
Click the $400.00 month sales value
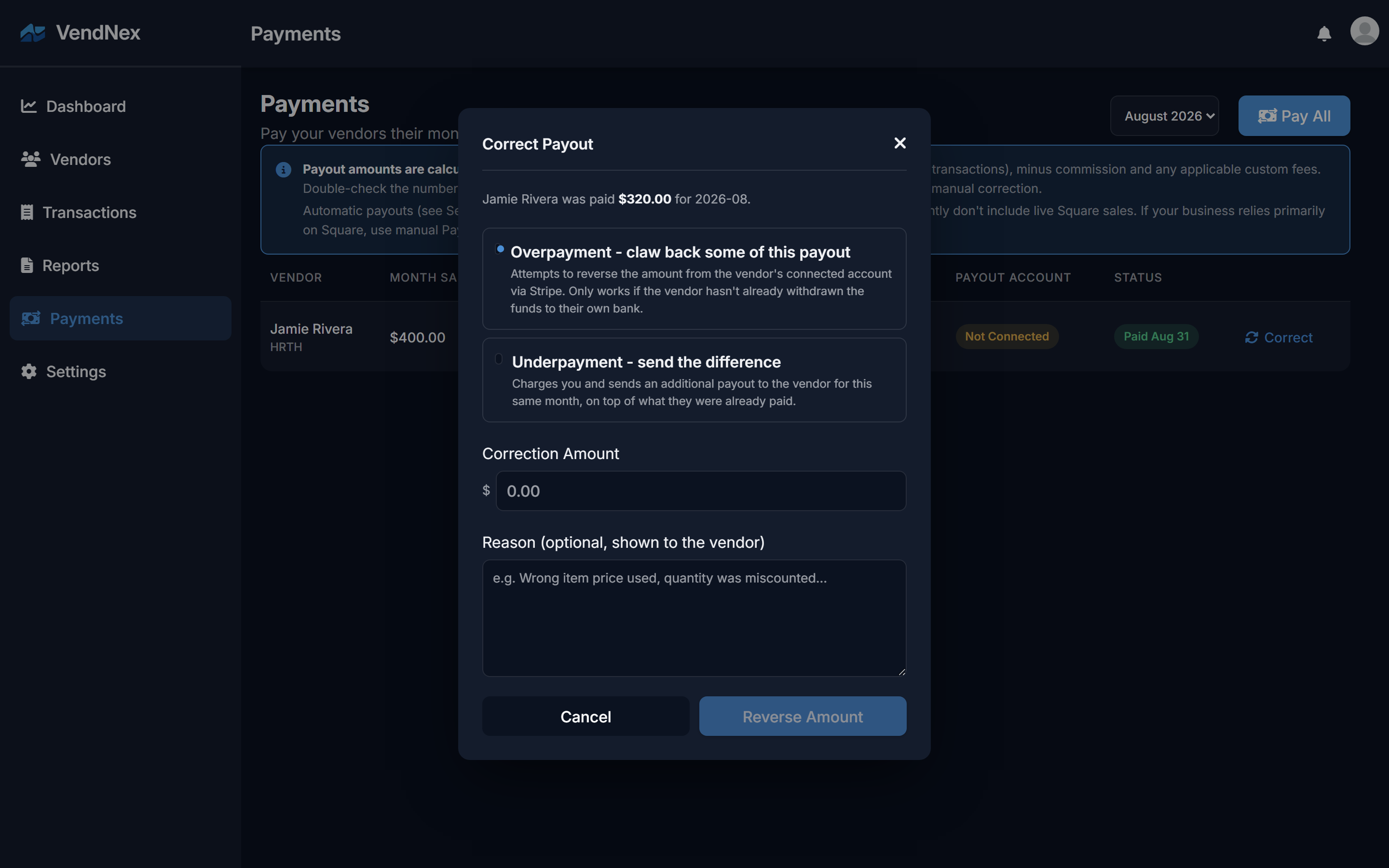click(x=417, y=338)
